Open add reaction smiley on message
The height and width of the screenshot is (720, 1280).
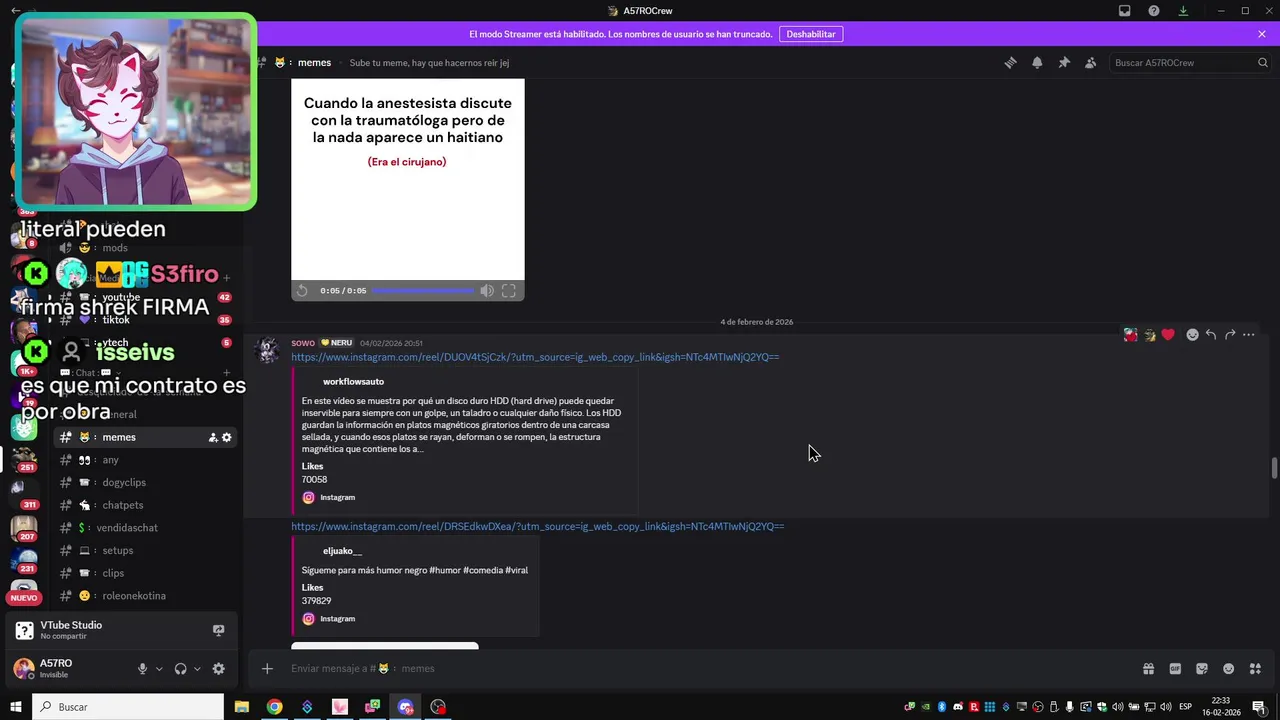point(1192,335)
